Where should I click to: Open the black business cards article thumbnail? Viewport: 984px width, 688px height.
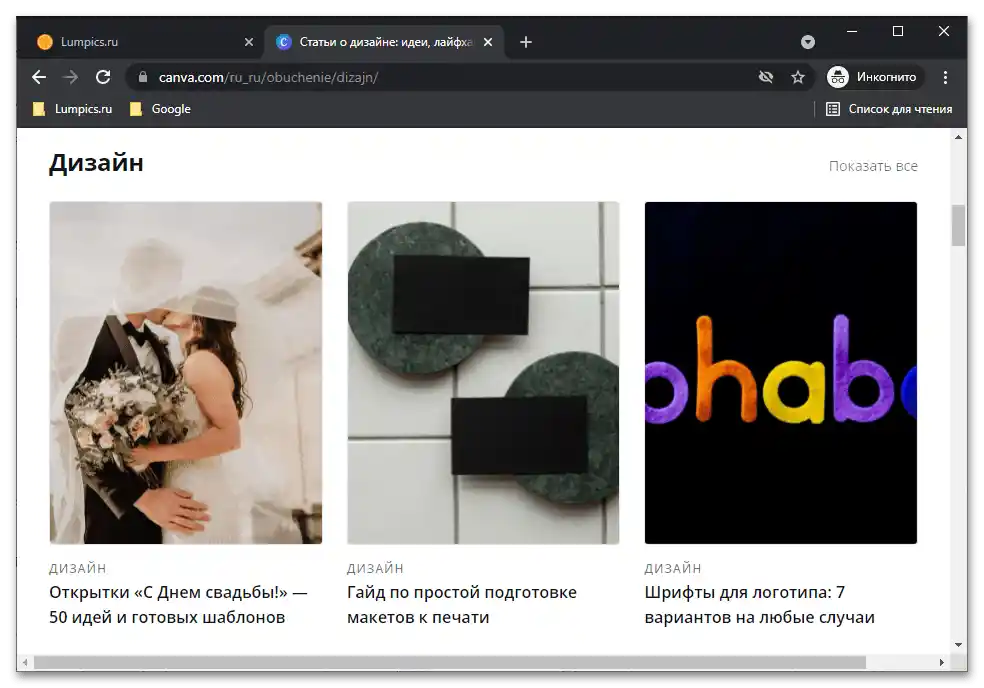(483, 373)
